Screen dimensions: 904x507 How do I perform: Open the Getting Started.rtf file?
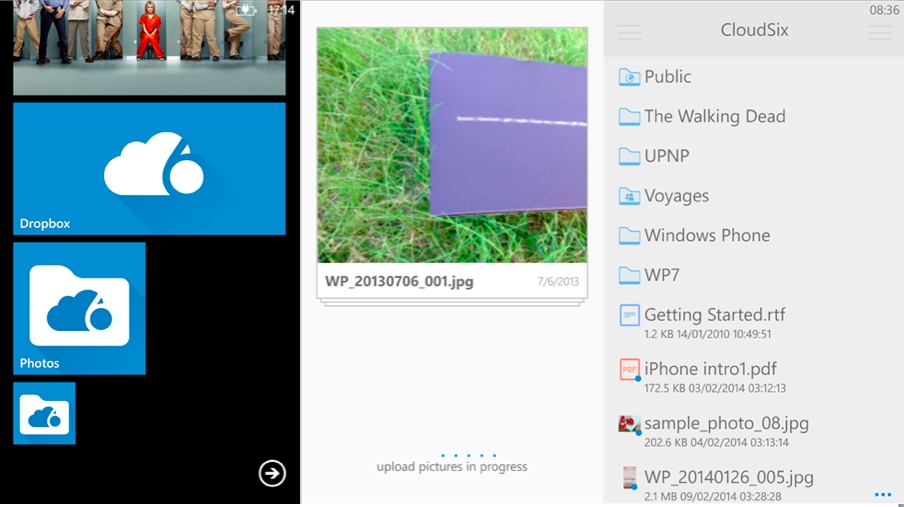click(x=754, y=322)
